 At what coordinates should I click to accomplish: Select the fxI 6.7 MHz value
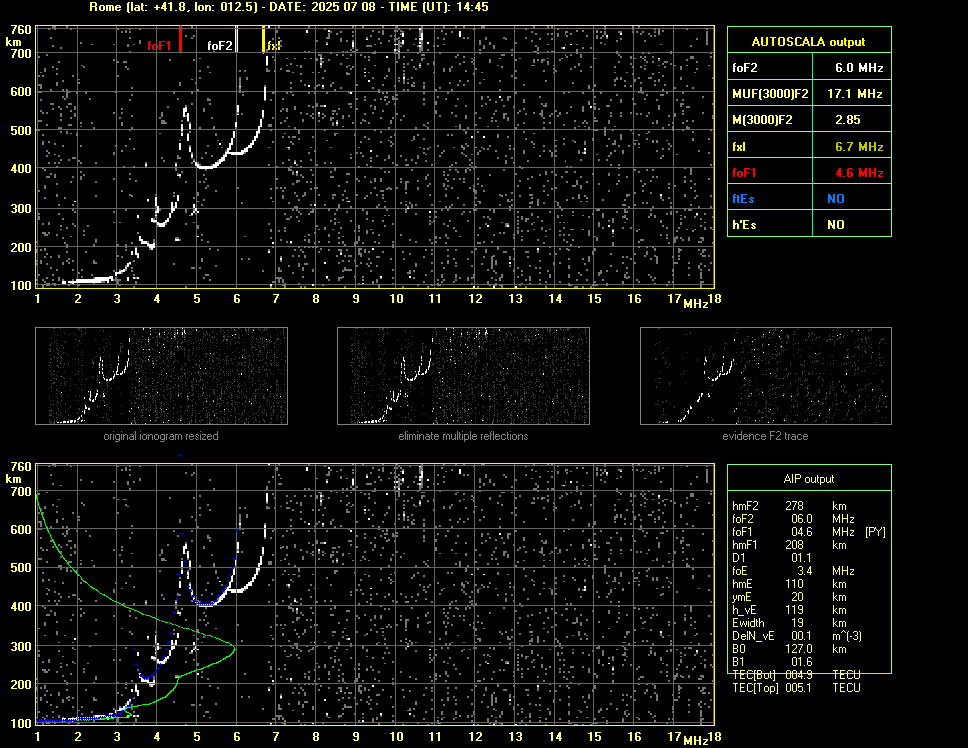[859, 146]
